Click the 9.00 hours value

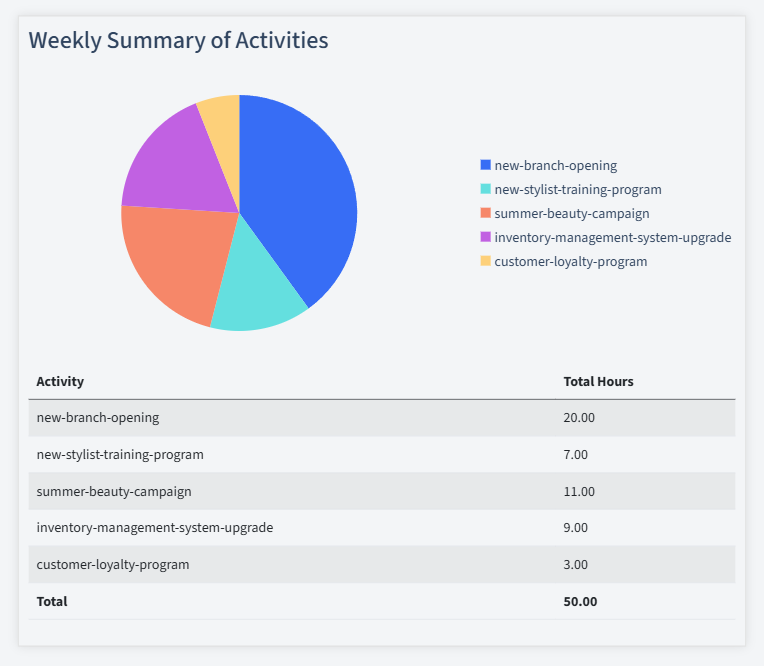(575, 528)
